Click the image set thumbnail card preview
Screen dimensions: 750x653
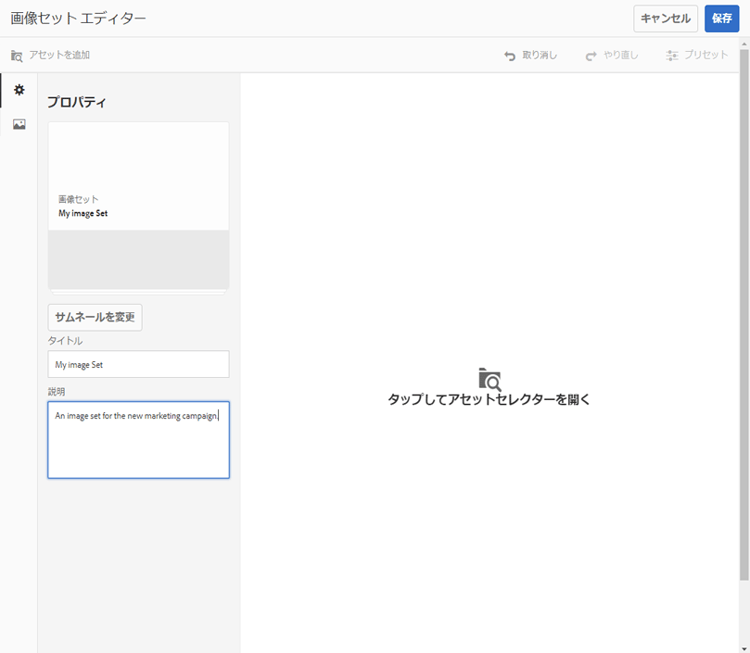[x=138, y=206]
